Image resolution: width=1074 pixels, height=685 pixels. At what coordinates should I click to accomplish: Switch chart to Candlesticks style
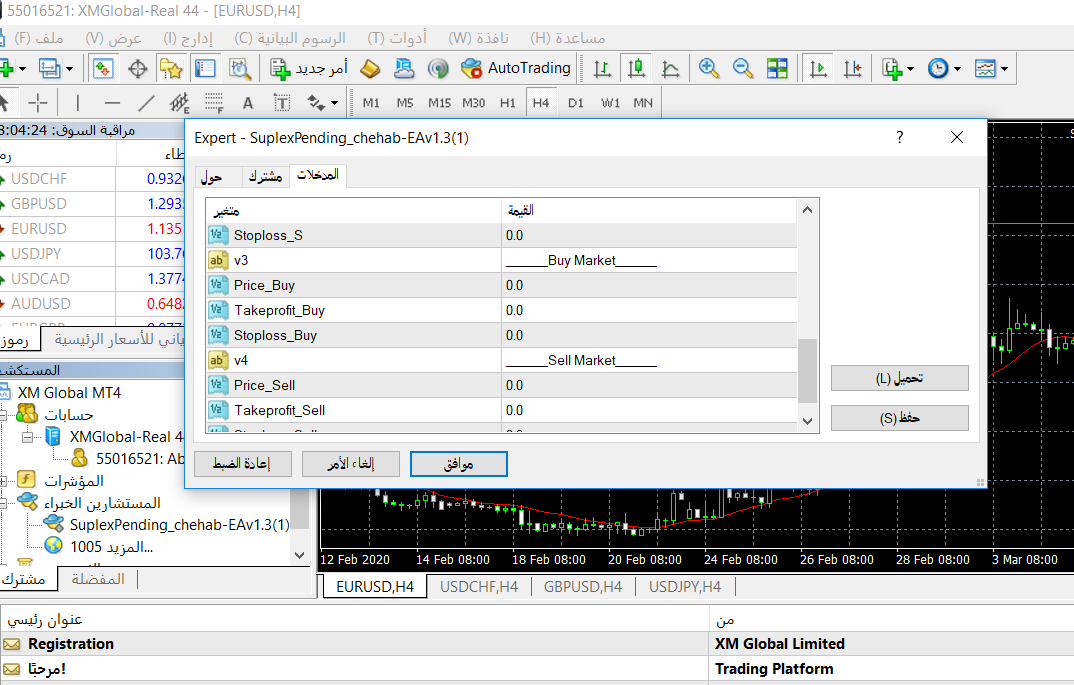pos(636,68)
